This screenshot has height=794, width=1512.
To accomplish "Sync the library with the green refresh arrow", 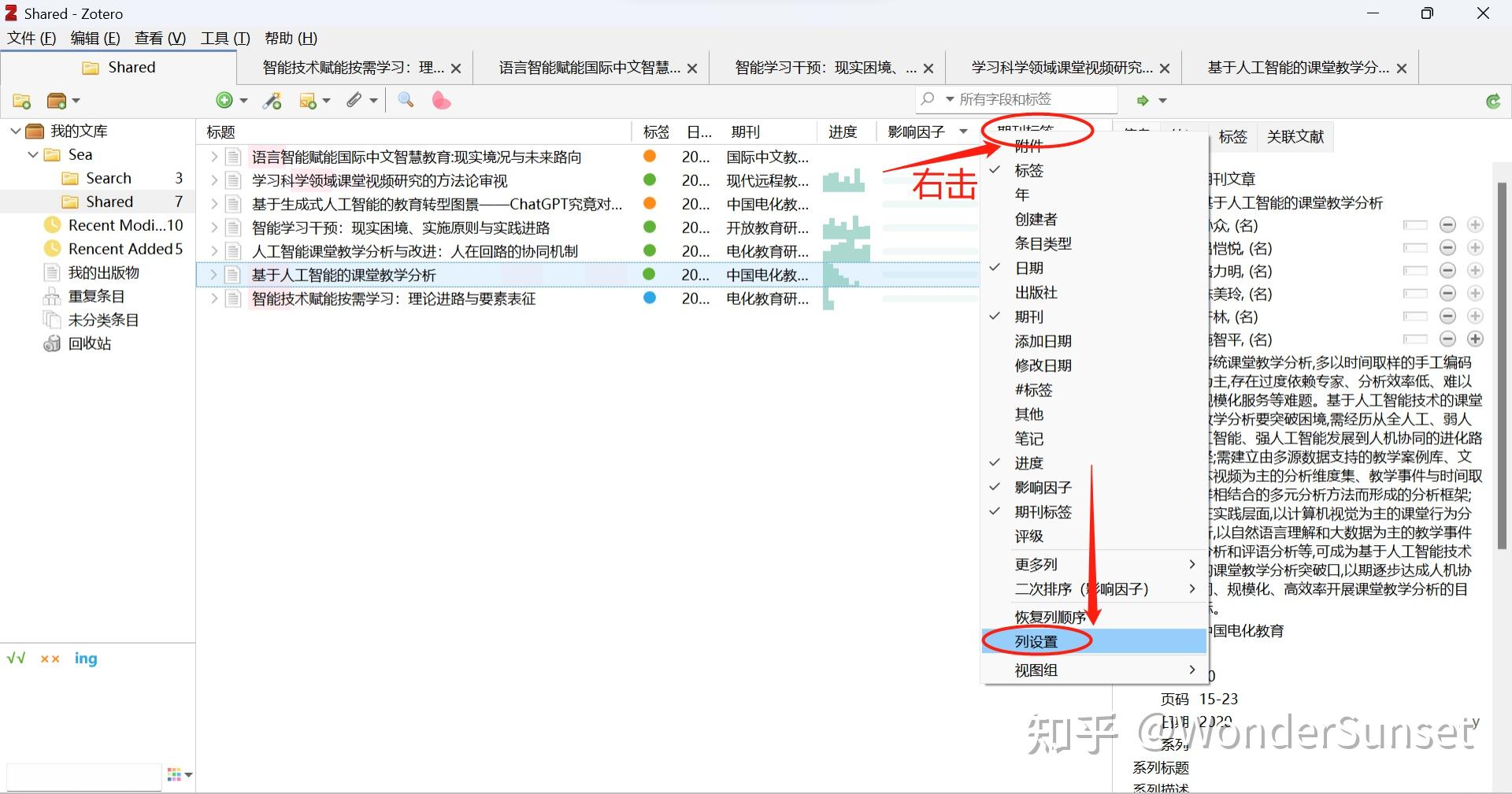I will (x=1493, y=101).
